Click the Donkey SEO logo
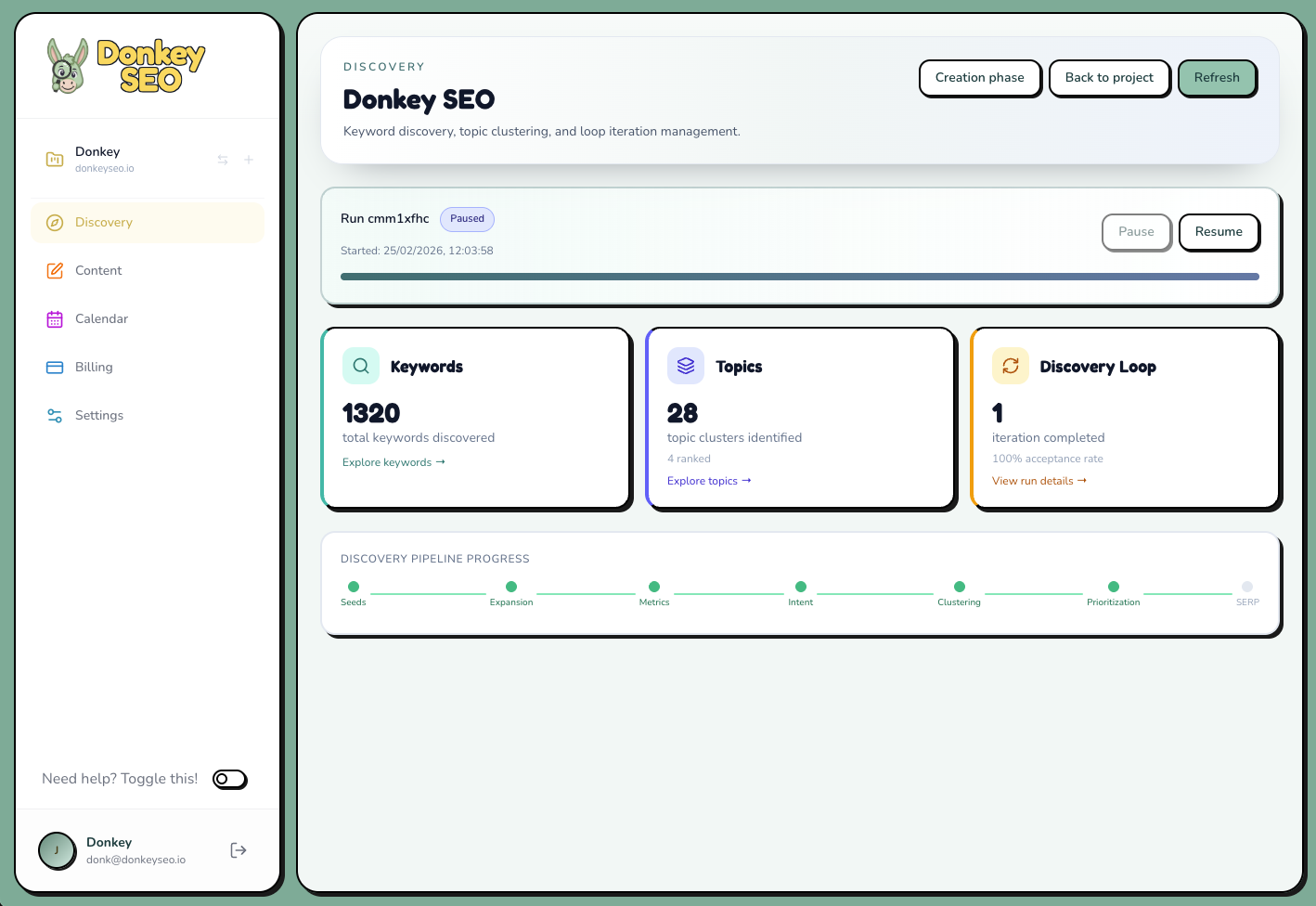This screenshot has height=906, width=1316. point(126,66)
